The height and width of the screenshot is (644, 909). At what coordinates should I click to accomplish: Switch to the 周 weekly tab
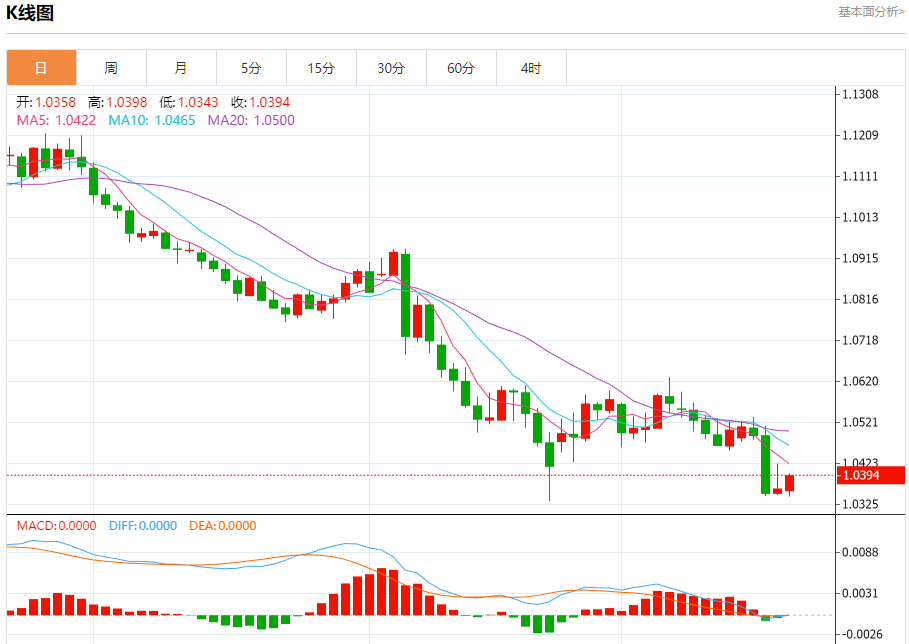click(111, 68)
